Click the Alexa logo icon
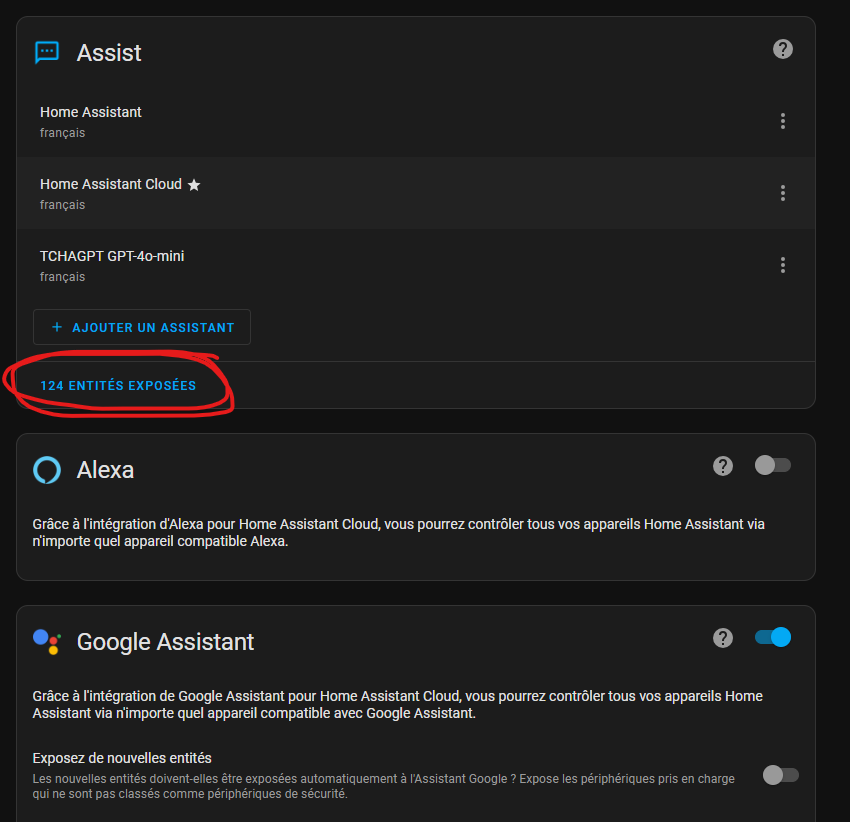 (47, 470)
